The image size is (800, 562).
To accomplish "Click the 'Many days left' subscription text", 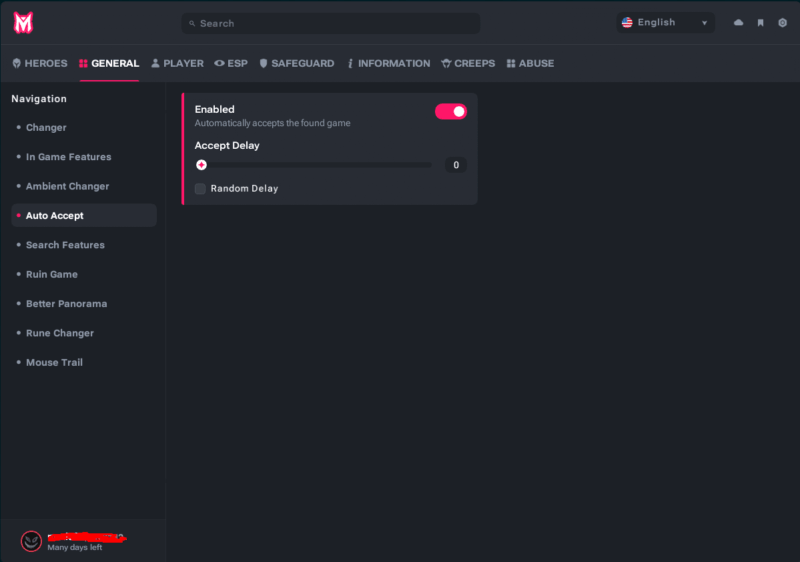I will click(74, 547).
